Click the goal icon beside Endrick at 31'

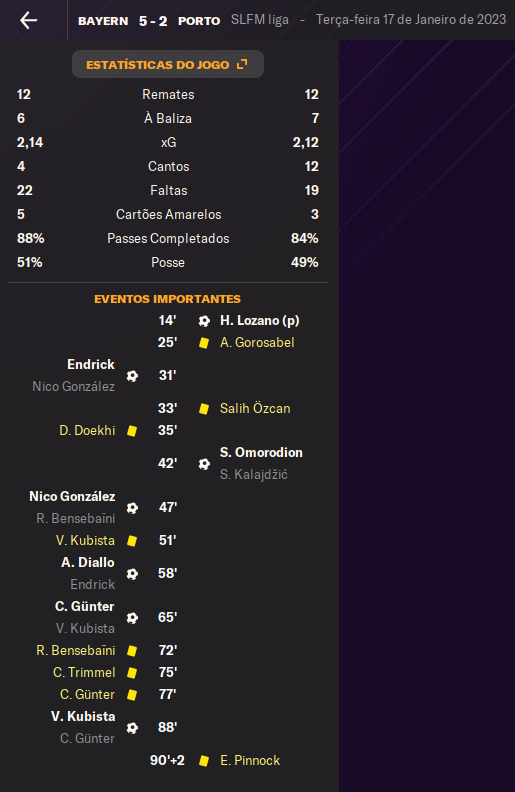point(132,376)
